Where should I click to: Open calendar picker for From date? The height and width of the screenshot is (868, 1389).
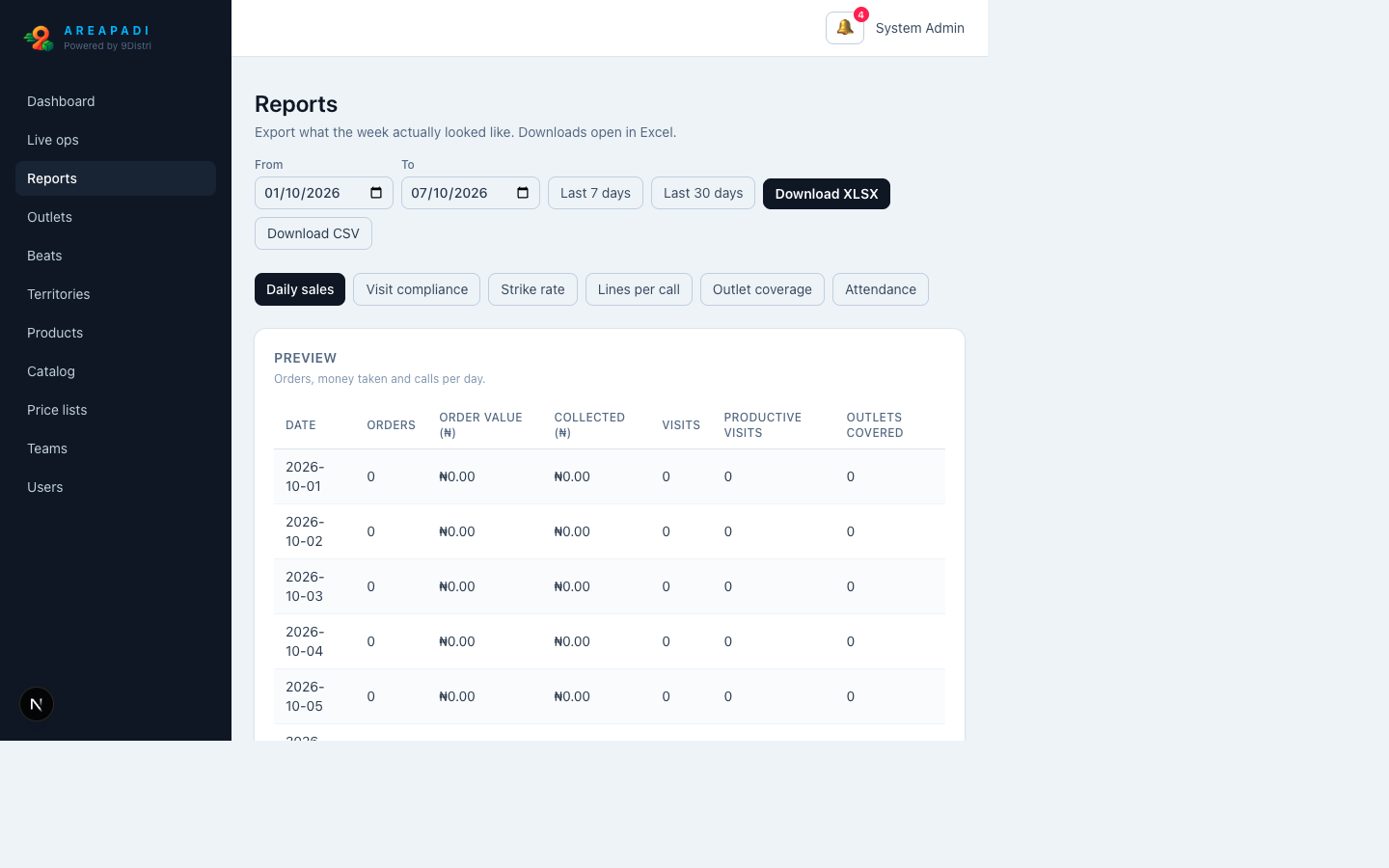click(x=376, y=193)
